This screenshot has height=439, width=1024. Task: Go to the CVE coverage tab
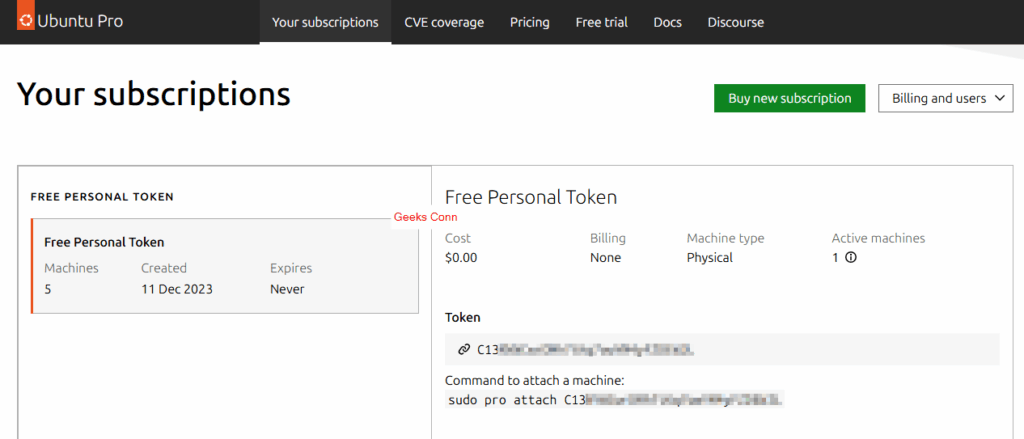444,22
